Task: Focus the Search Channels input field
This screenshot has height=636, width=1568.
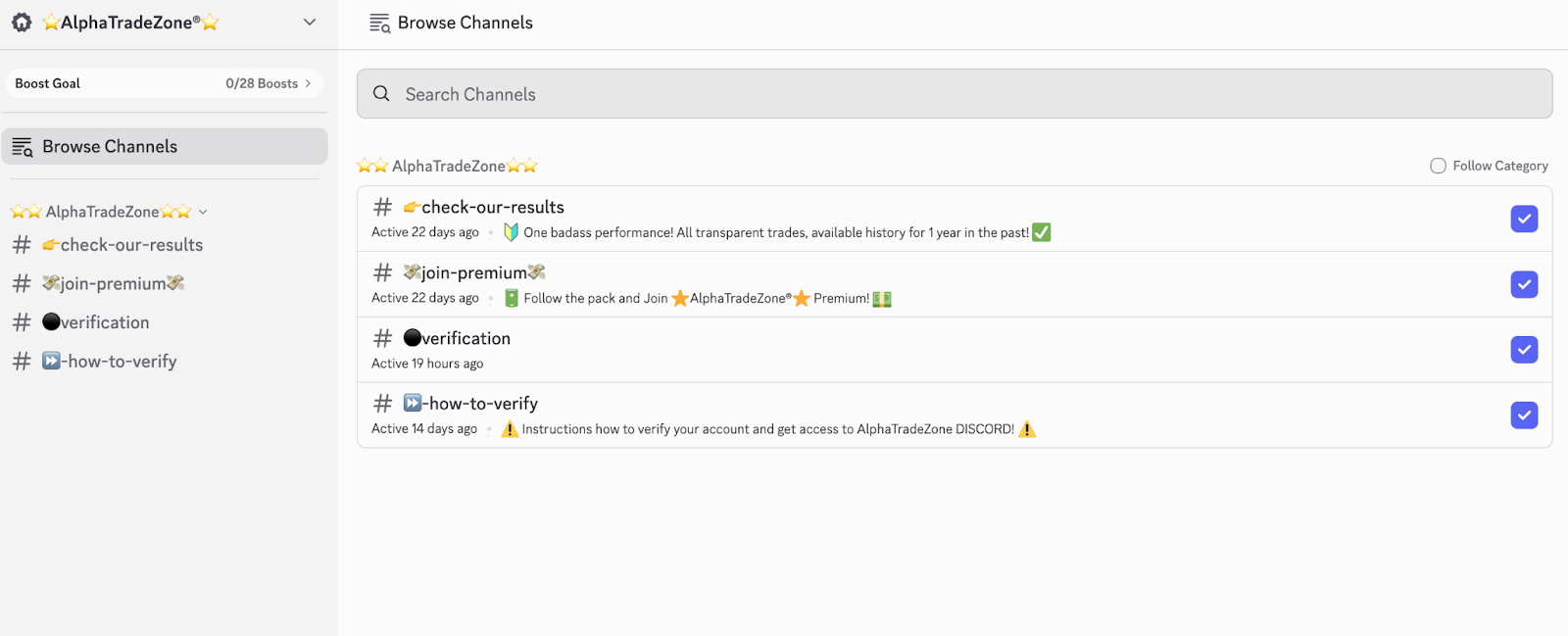Action: tap(955, 94)
